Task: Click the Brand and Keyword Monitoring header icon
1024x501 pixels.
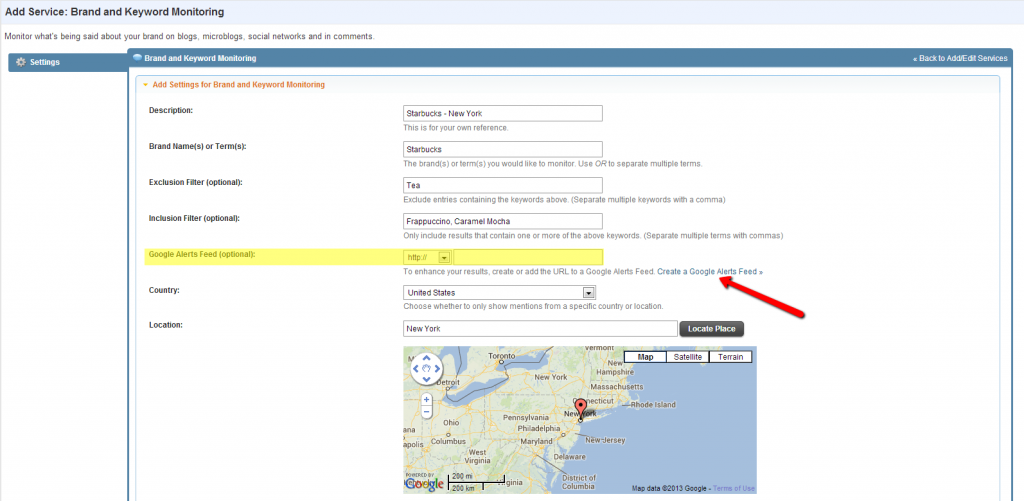Action: tap(137, 58)
